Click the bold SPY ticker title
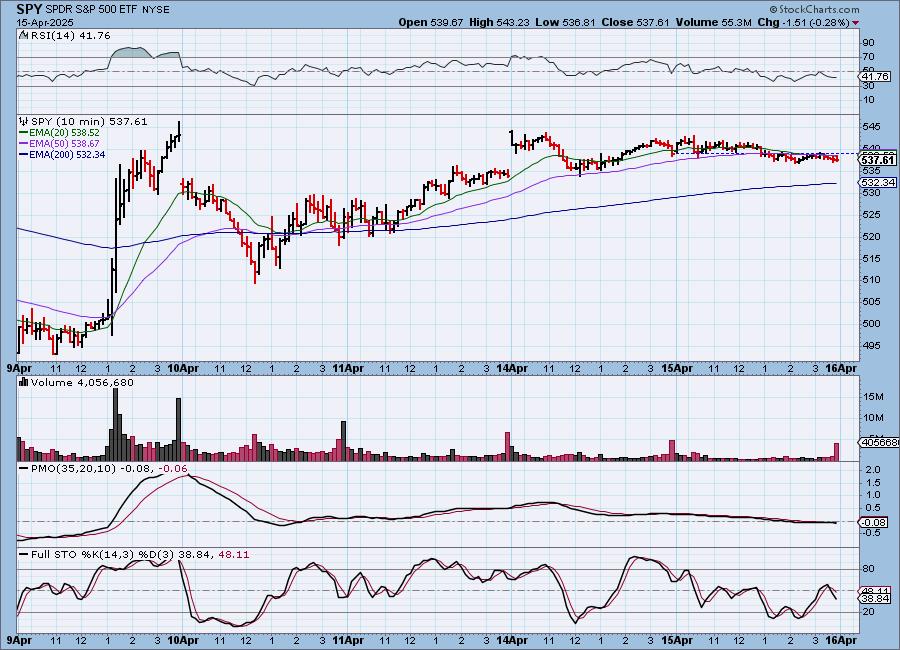The height and width of the screenshot is (650, 900). click(29, 9)
